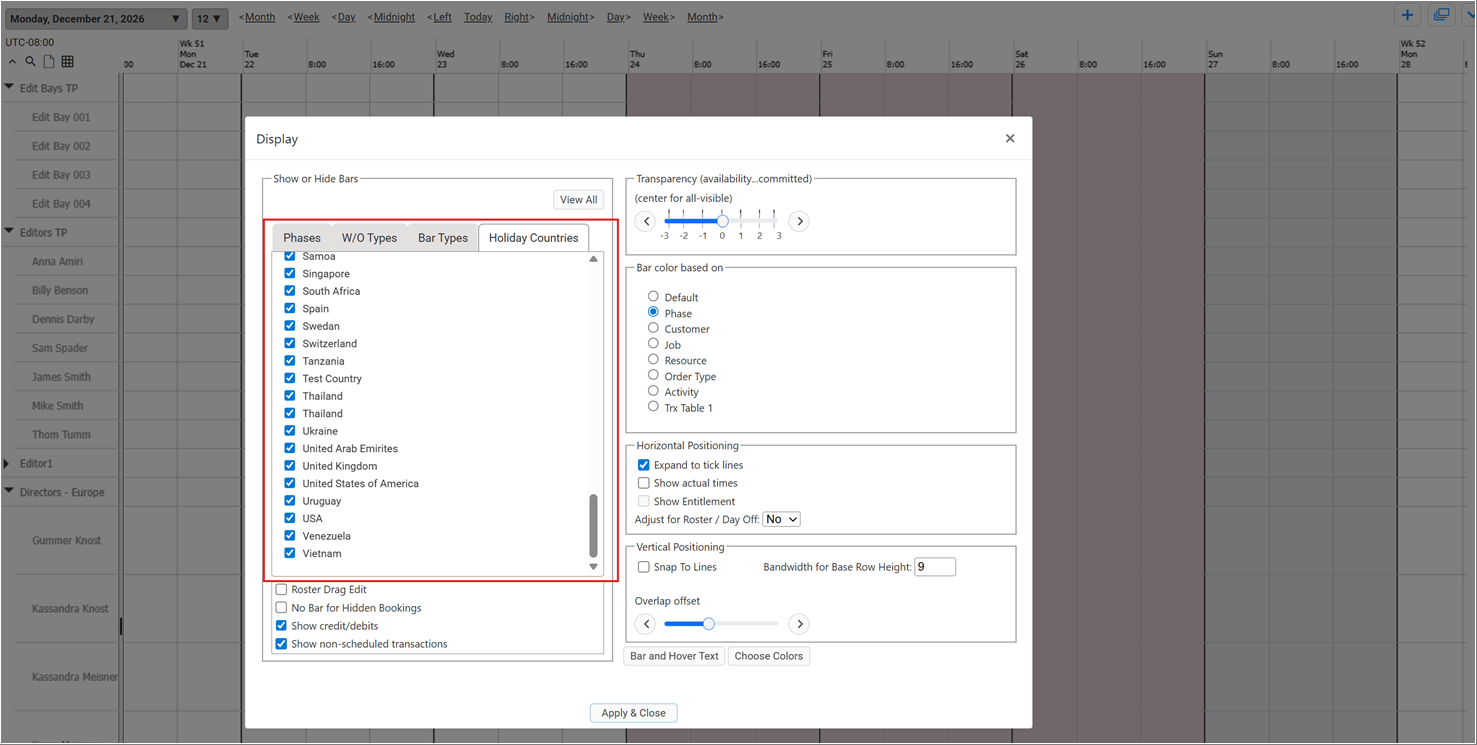Click the country list's scroll up arrow
The width and height of the screenshot is (1477, 745).
pyautogui.click(x=593, y=259)
